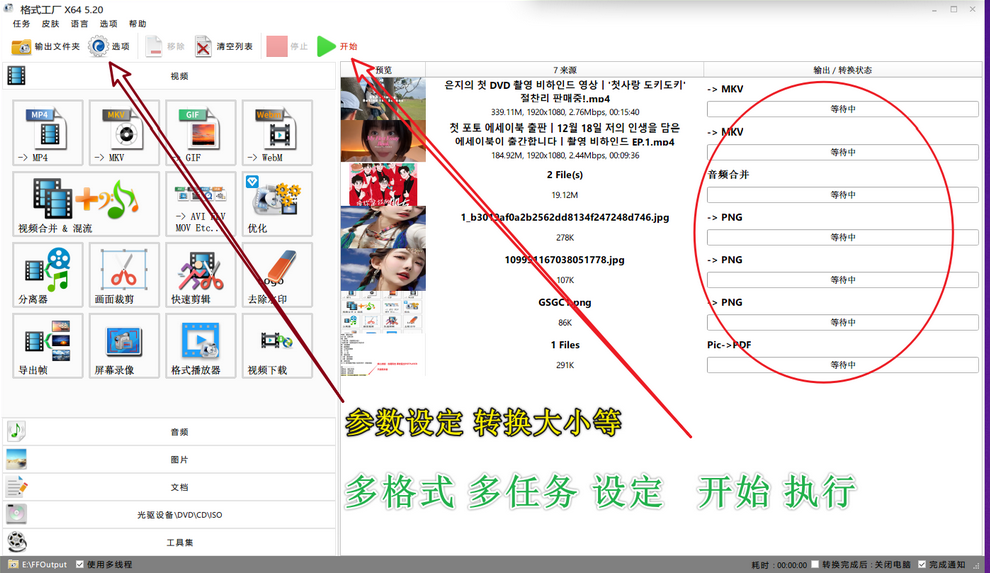The height and width of the screenshot is (574, 990).
Task: Select the EP.1.mp4 task thumbnail
Action: click(383, 141)
